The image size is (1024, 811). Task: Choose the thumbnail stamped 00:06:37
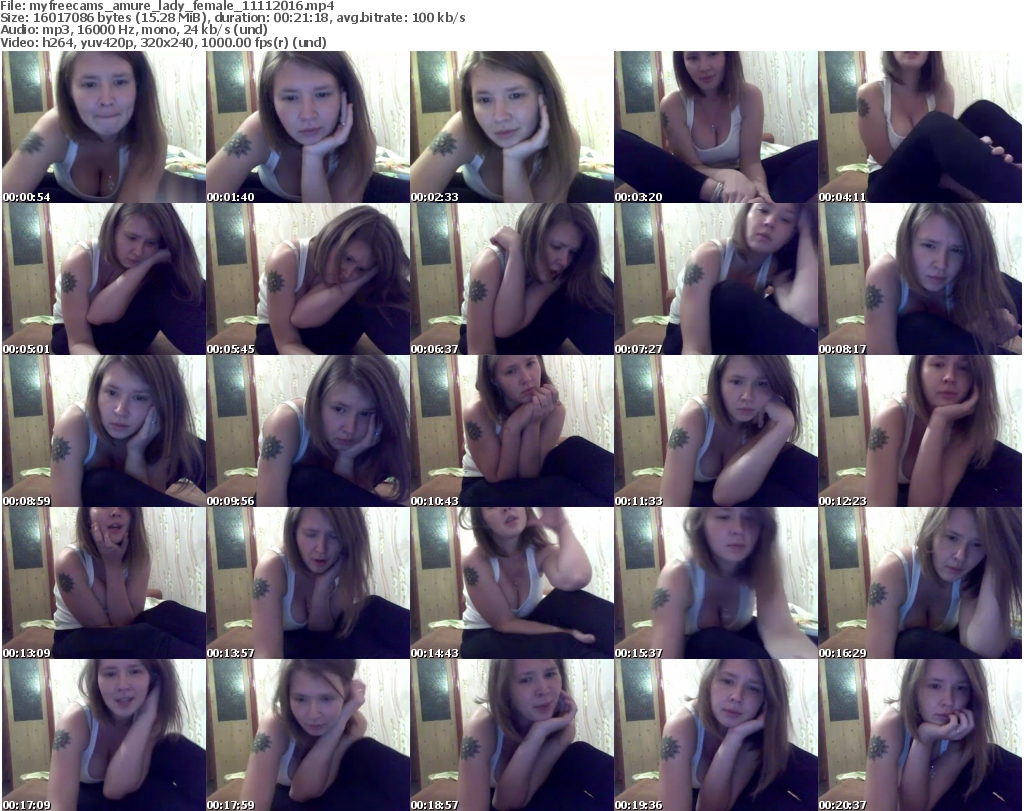tap(511, 279)
